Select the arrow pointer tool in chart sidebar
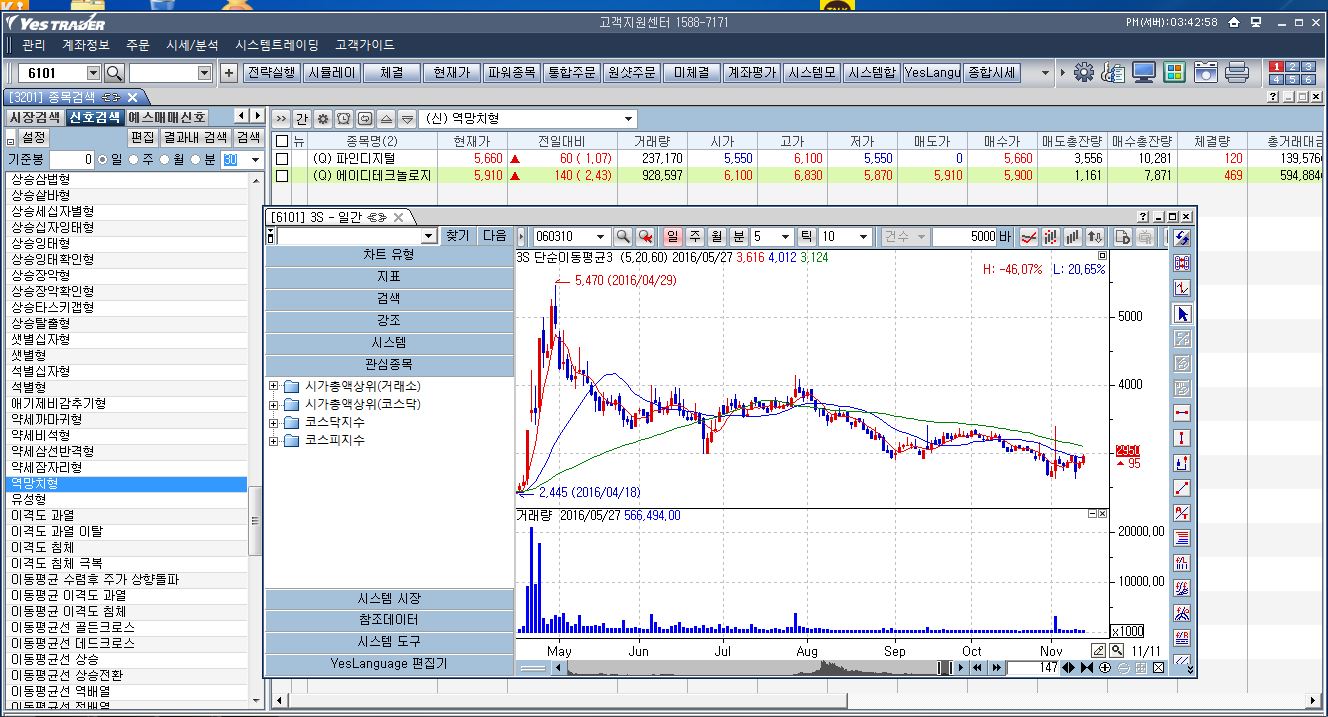 point(1183,314)
